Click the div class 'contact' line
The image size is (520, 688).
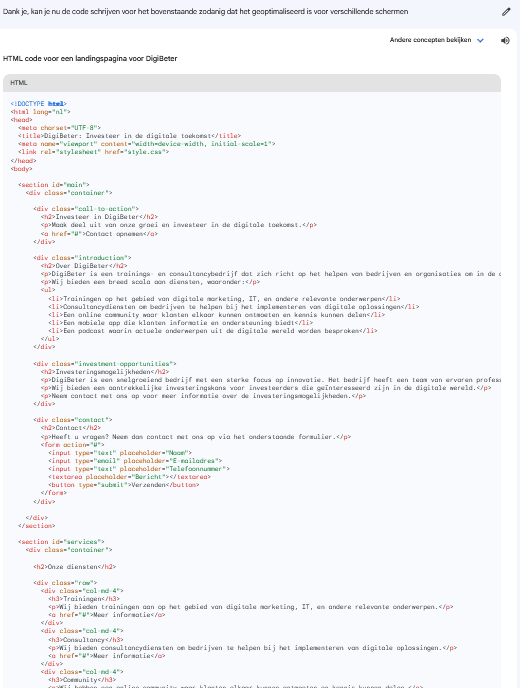73,420
